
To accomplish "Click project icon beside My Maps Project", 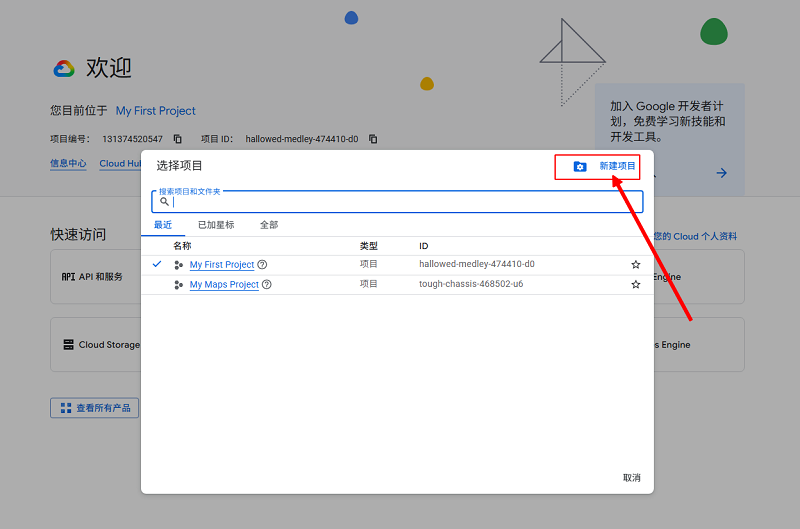I will pos(178,285).
